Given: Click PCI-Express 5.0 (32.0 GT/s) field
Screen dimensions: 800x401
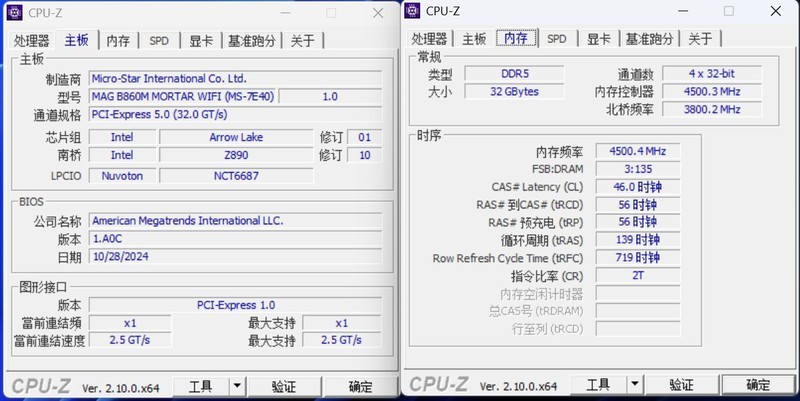Looking at the screenshot, I should click(235, 114).
